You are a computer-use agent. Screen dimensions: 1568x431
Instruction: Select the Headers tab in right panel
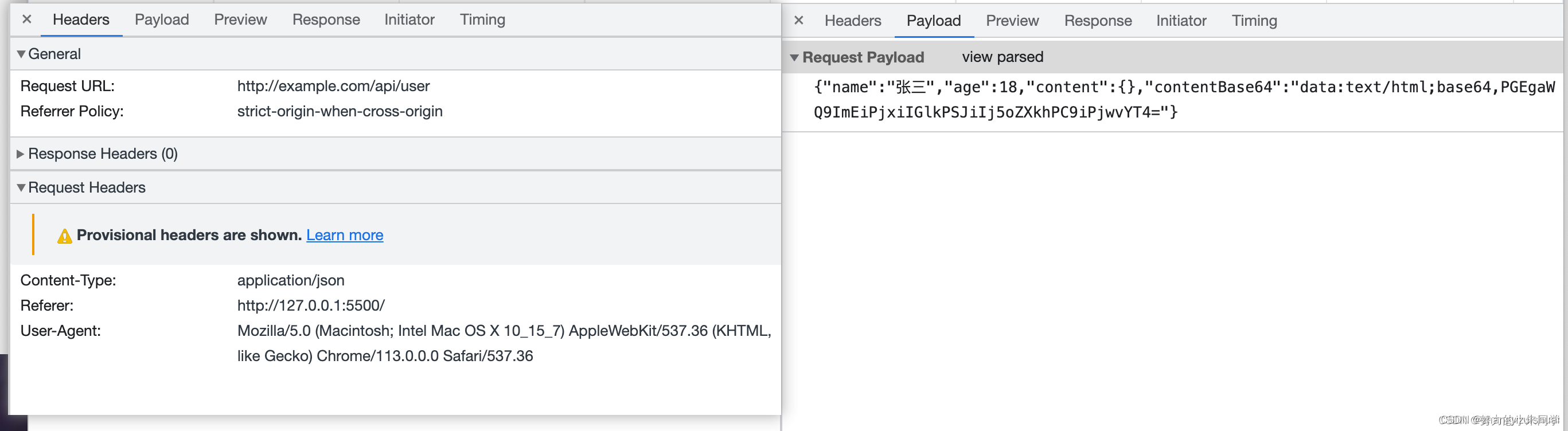tap(853, 21)
